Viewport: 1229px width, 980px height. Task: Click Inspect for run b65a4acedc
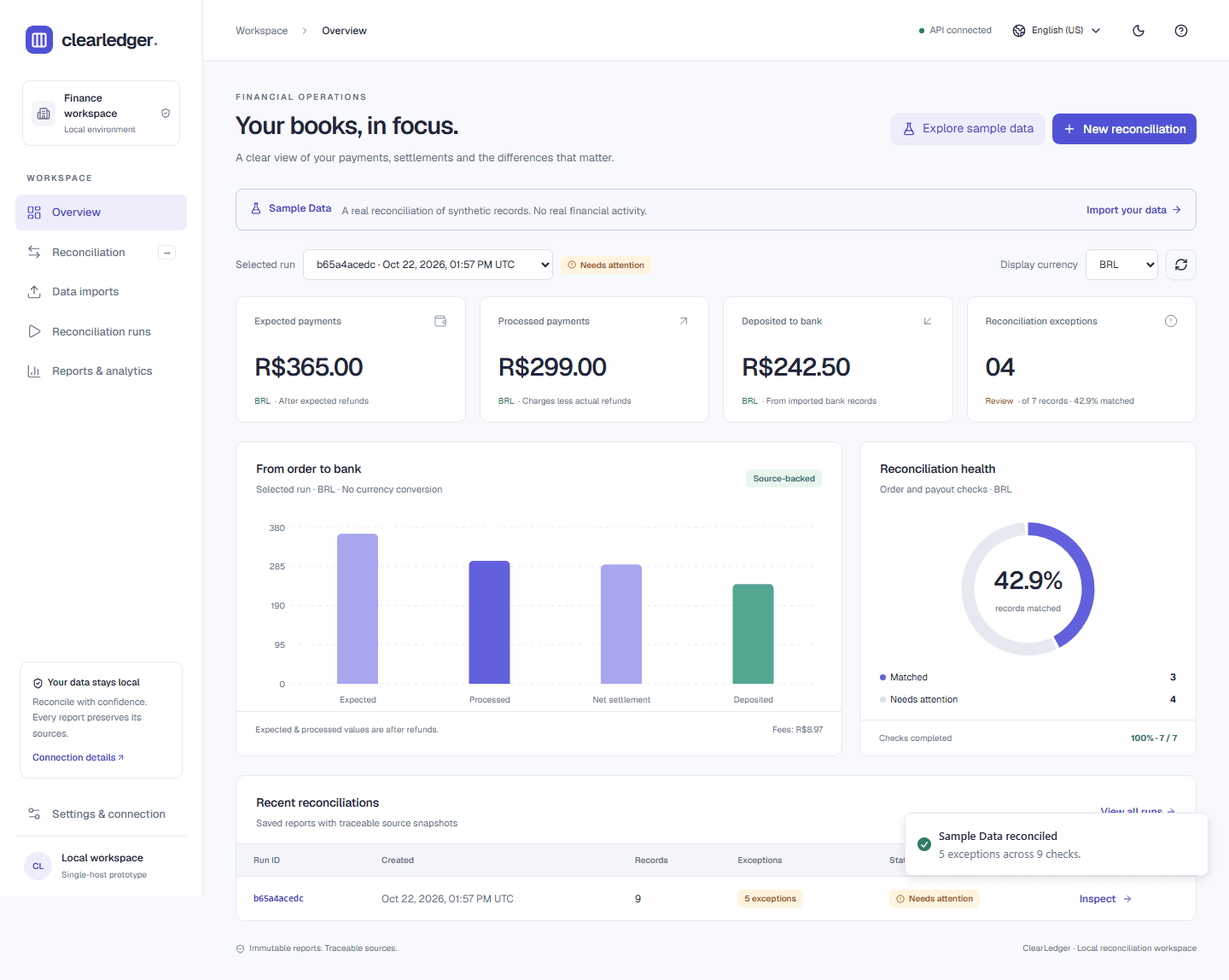pyautogui.click(x=1105, y=899)
